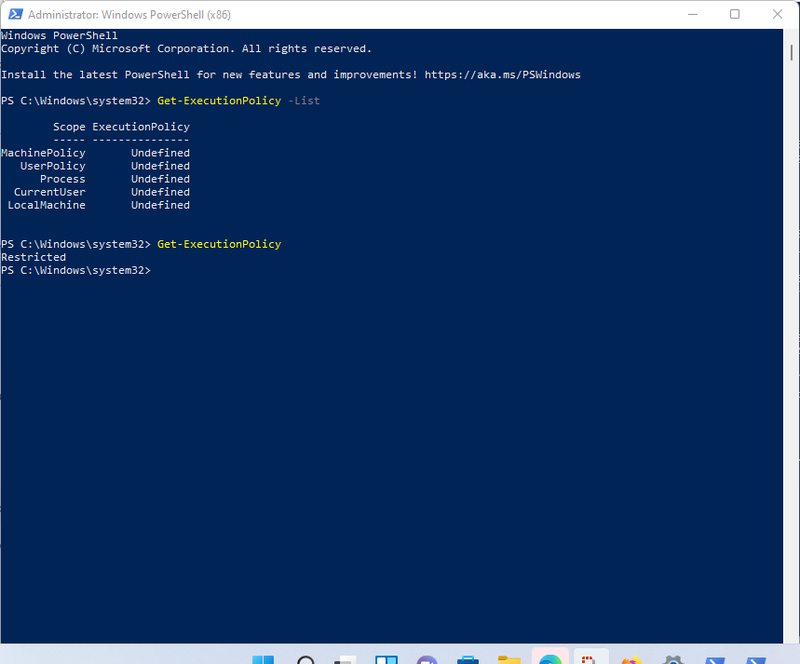Open Microsoft Store from the taskbar

pos(468,659)
